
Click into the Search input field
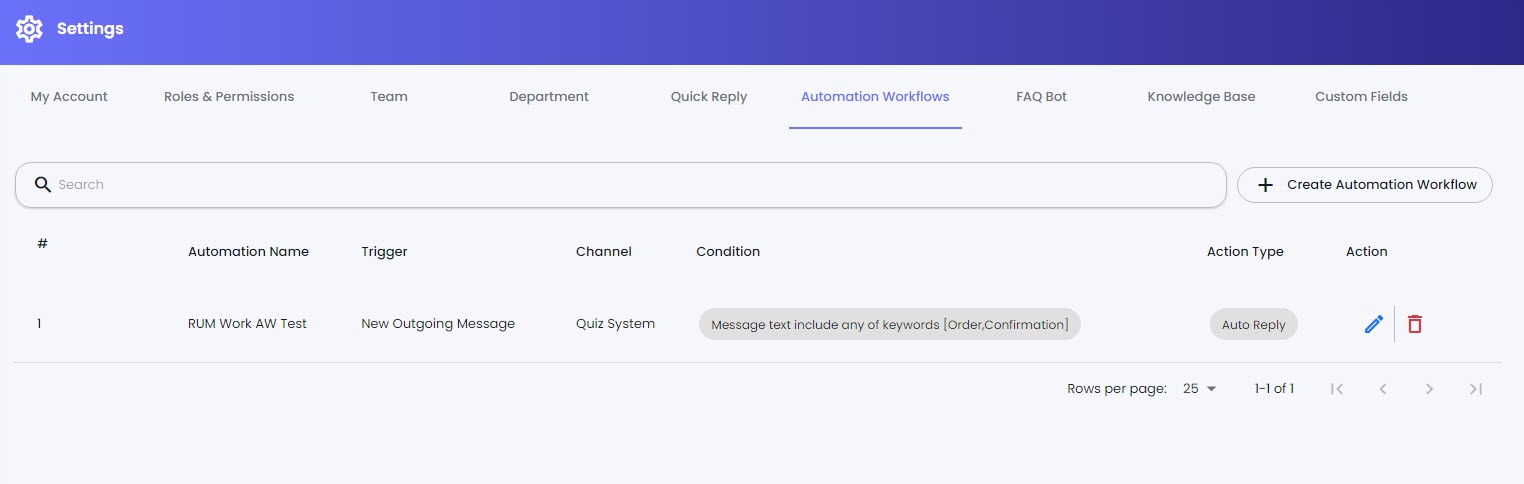(x=620, y=185)
